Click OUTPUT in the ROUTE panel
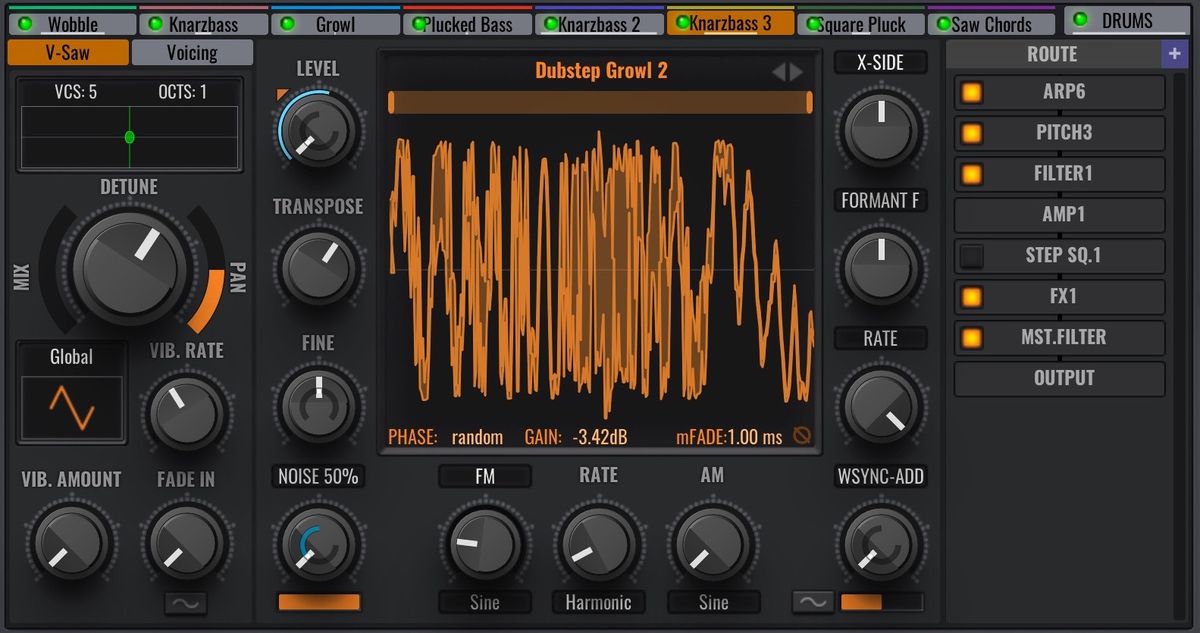 (x=1059, y=378)
